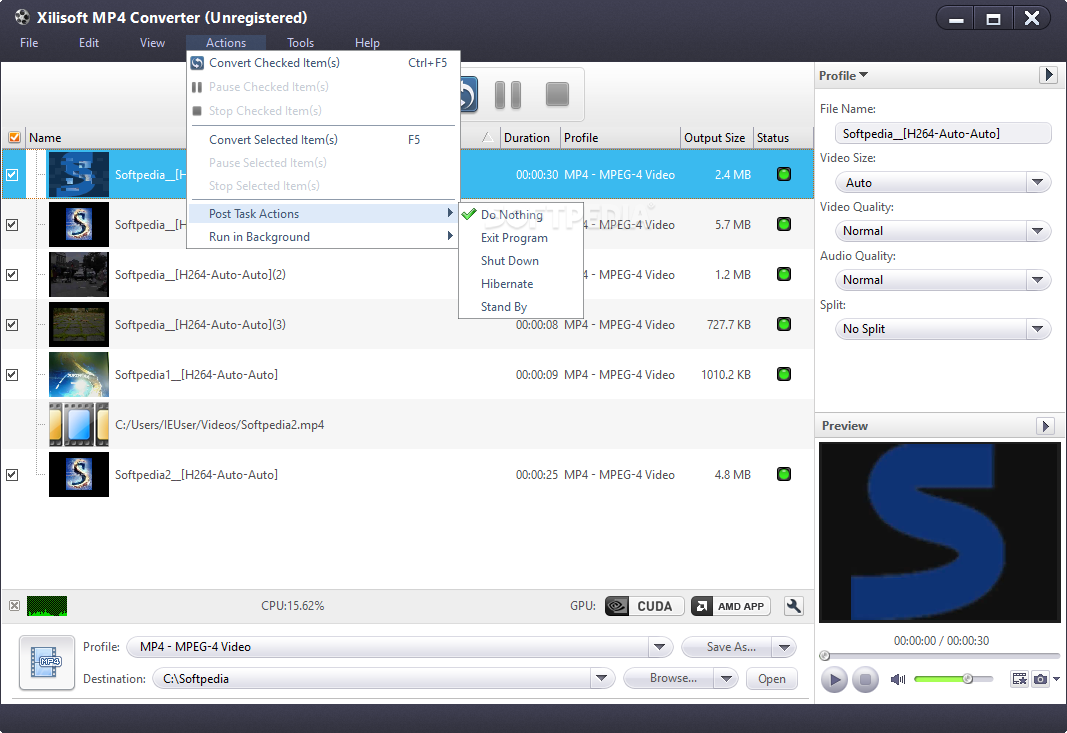Image resolution: width=1067 pixels, height=733 pixels.
Task: Select Exit Program post task action
Action: click(x=521, y=238)
